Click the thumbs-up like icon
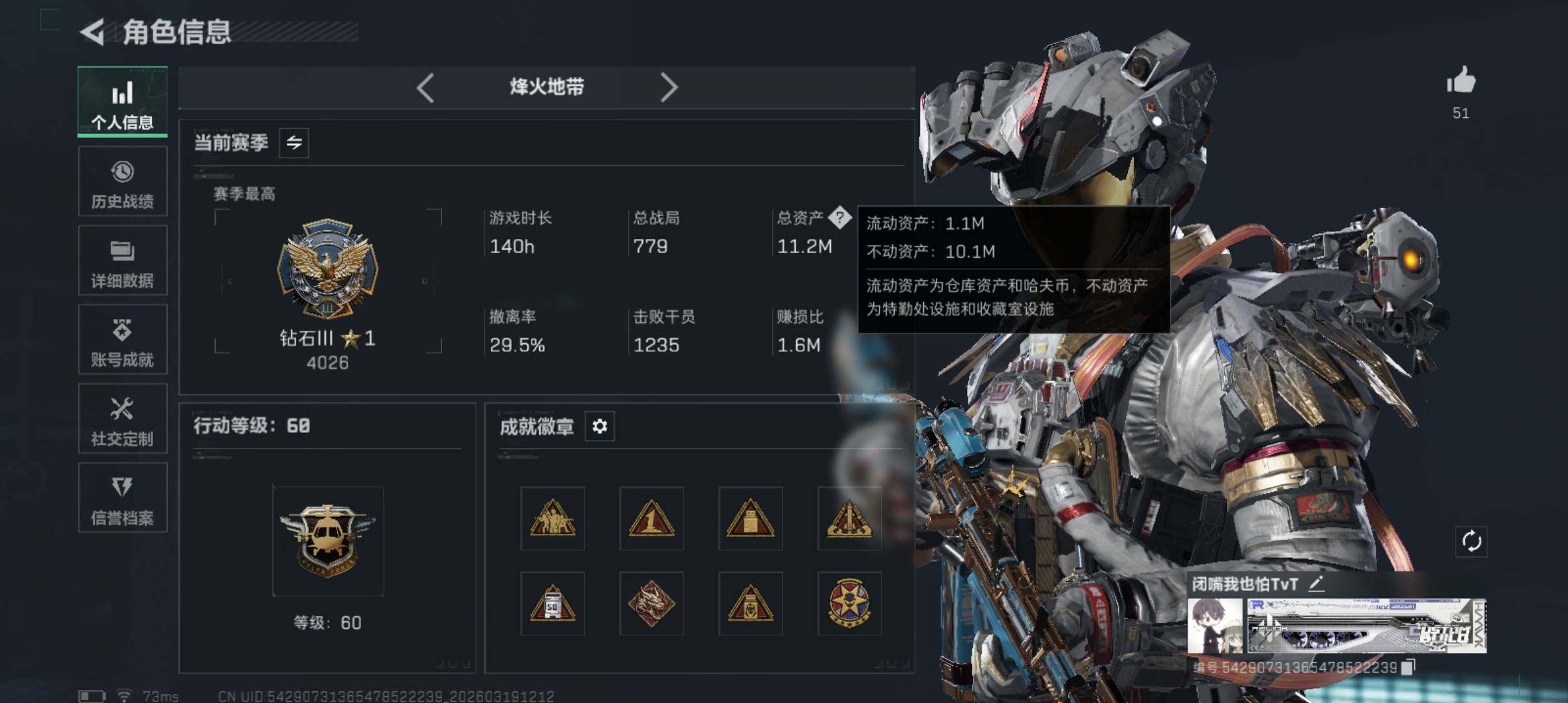 point(1461,80)
